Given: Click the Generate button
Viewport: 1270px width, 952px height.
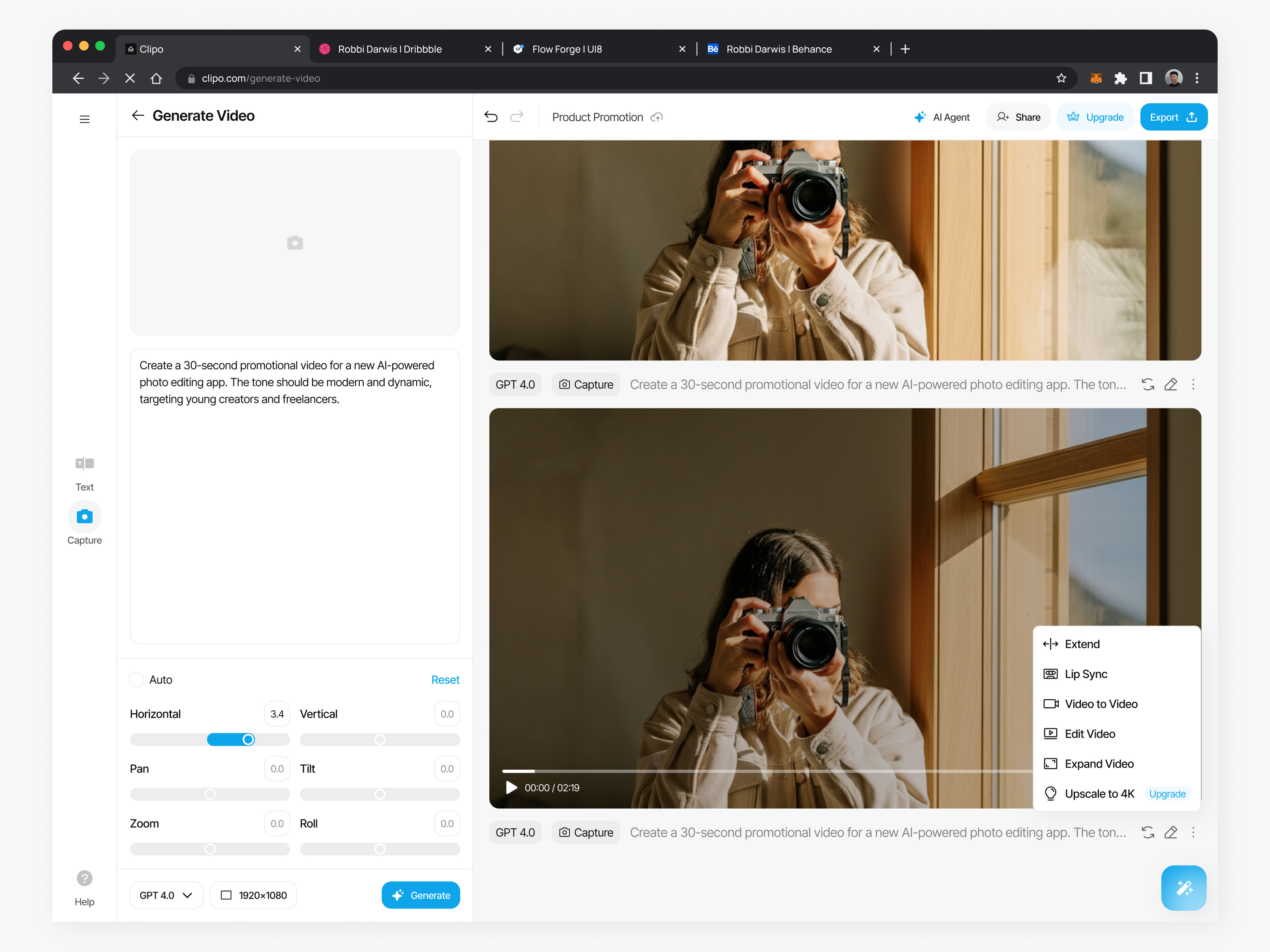Looking at the screenshot, I should click(421, 895).
